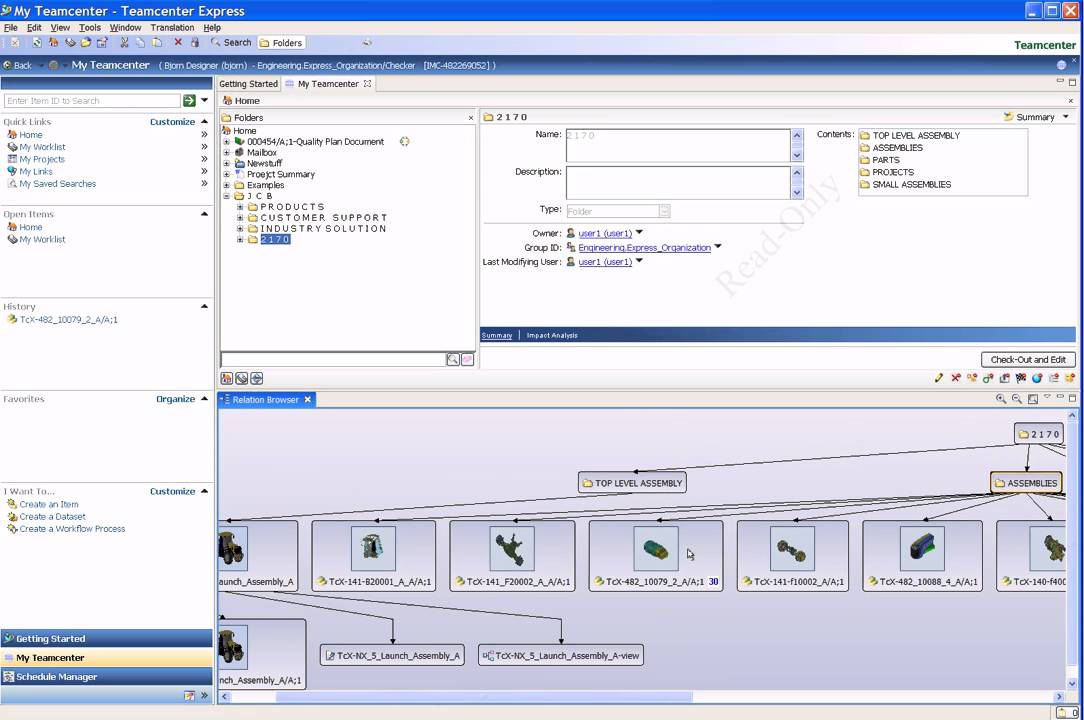Viewport: 1084px width, 720px height.
Task: Click the yellow pencil edit icon
Action: (x=939, y=378)
